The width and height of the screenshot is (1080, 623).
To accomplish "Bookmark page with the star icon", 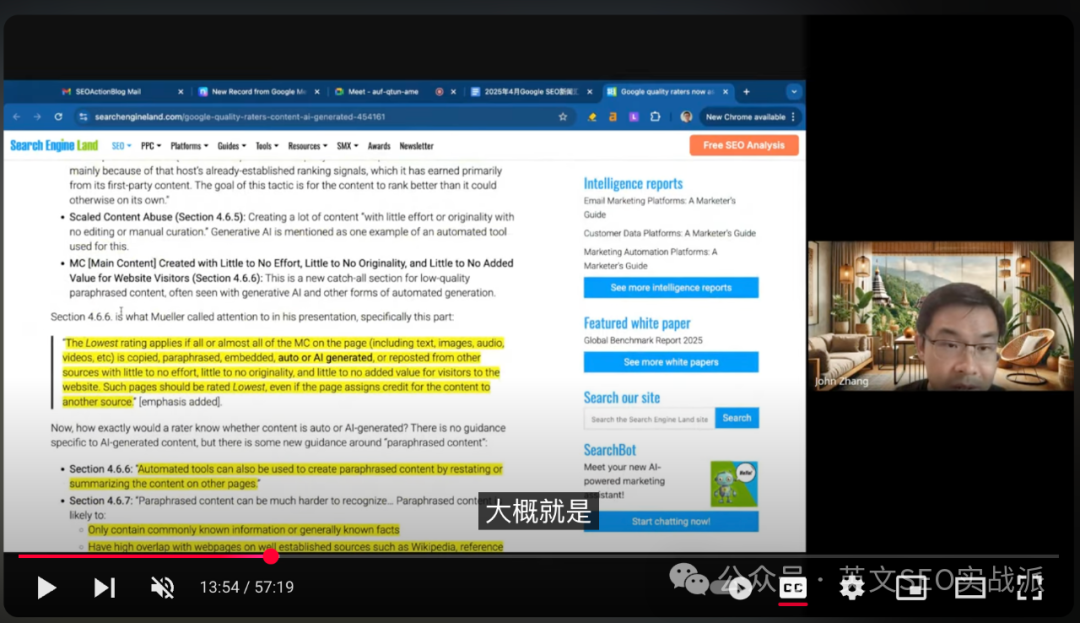I will pos(563,117).
